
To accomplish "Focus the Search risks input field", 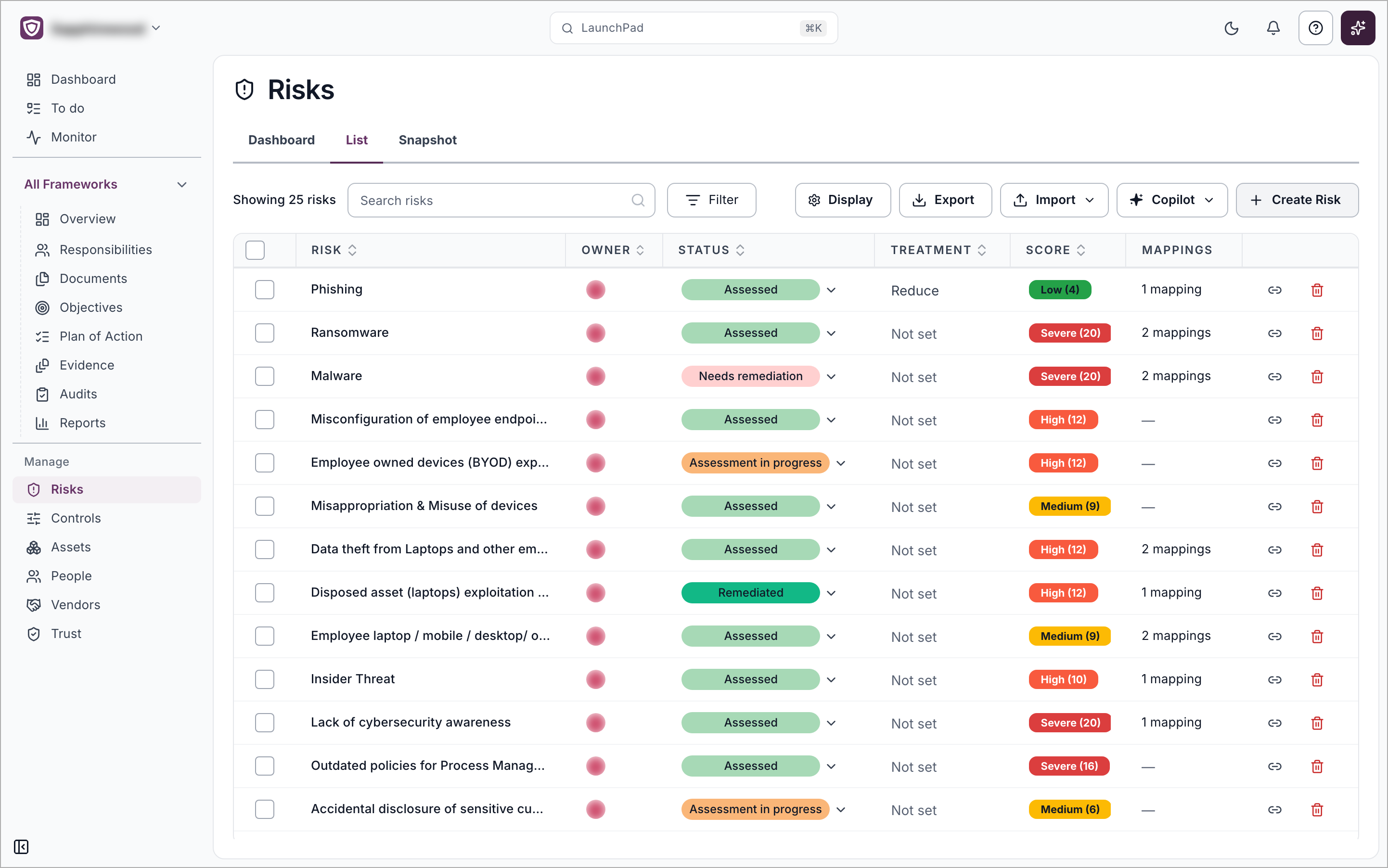I will pos(501,200).
